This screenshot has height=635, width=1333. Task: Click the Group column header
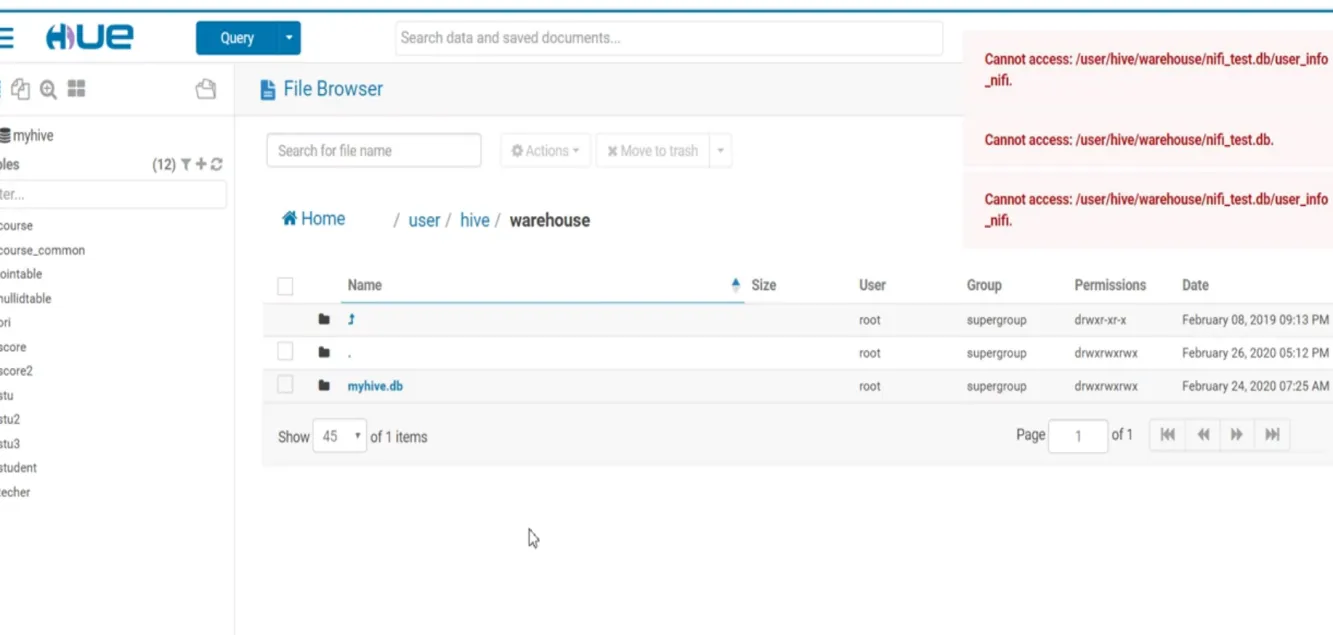[x=984, y=285]
